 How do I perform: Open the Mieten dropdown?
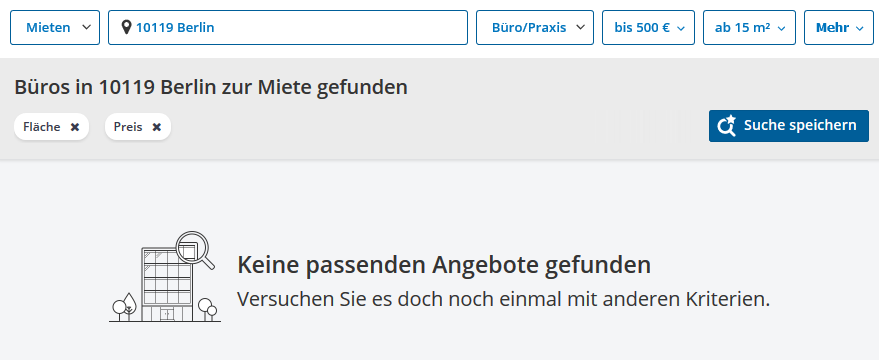click(x=55, y=27)
